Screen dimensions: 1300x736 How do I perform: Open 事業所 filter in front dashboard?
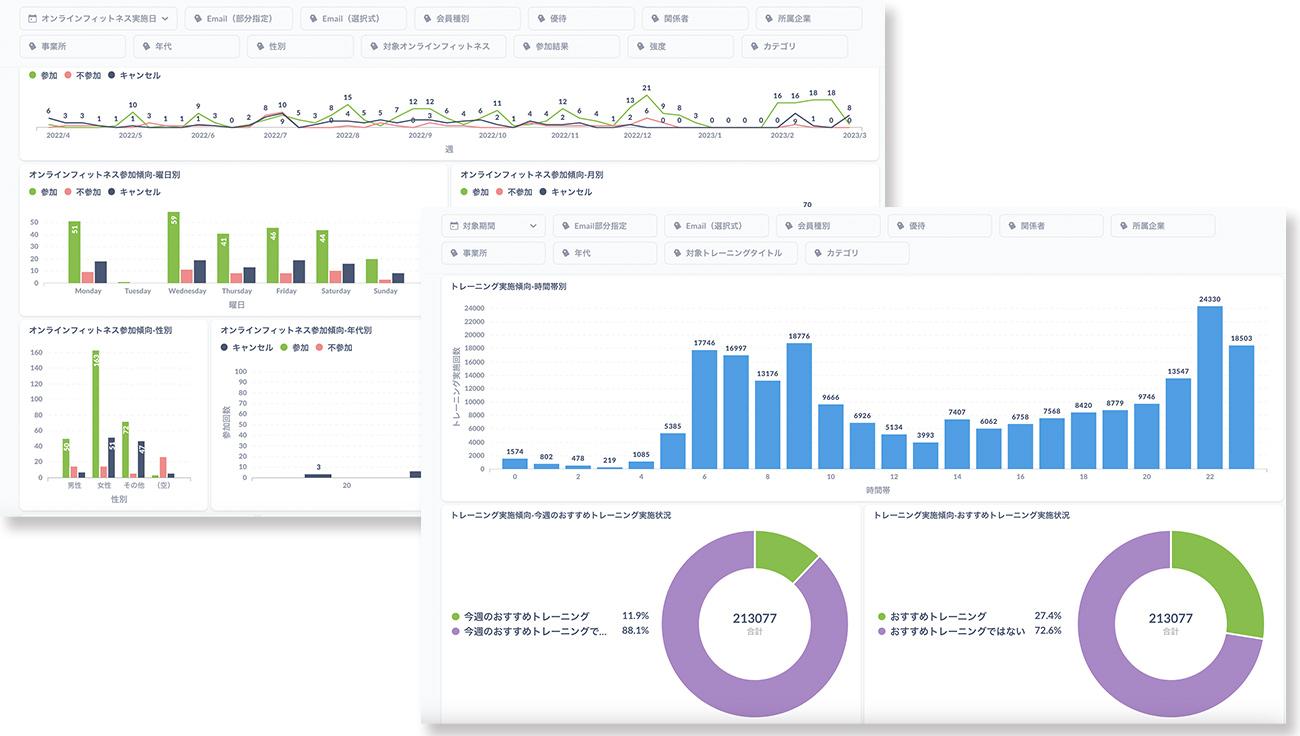pyautogui.click(x=493, y=253)
